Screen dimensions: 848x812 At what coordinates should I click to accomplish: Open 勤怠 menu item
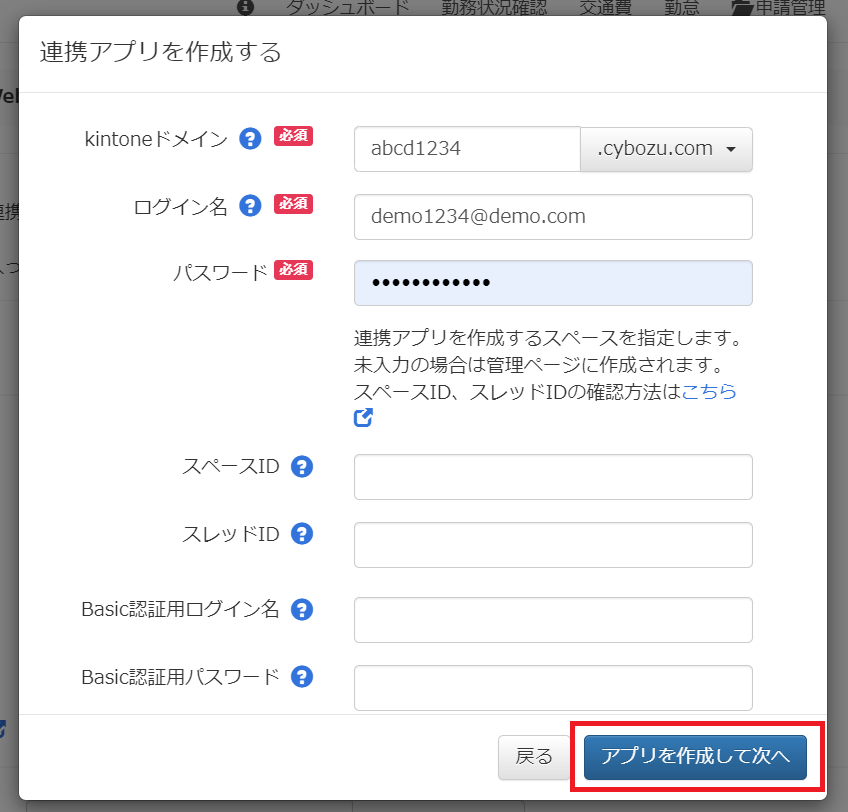click(681, 8)
